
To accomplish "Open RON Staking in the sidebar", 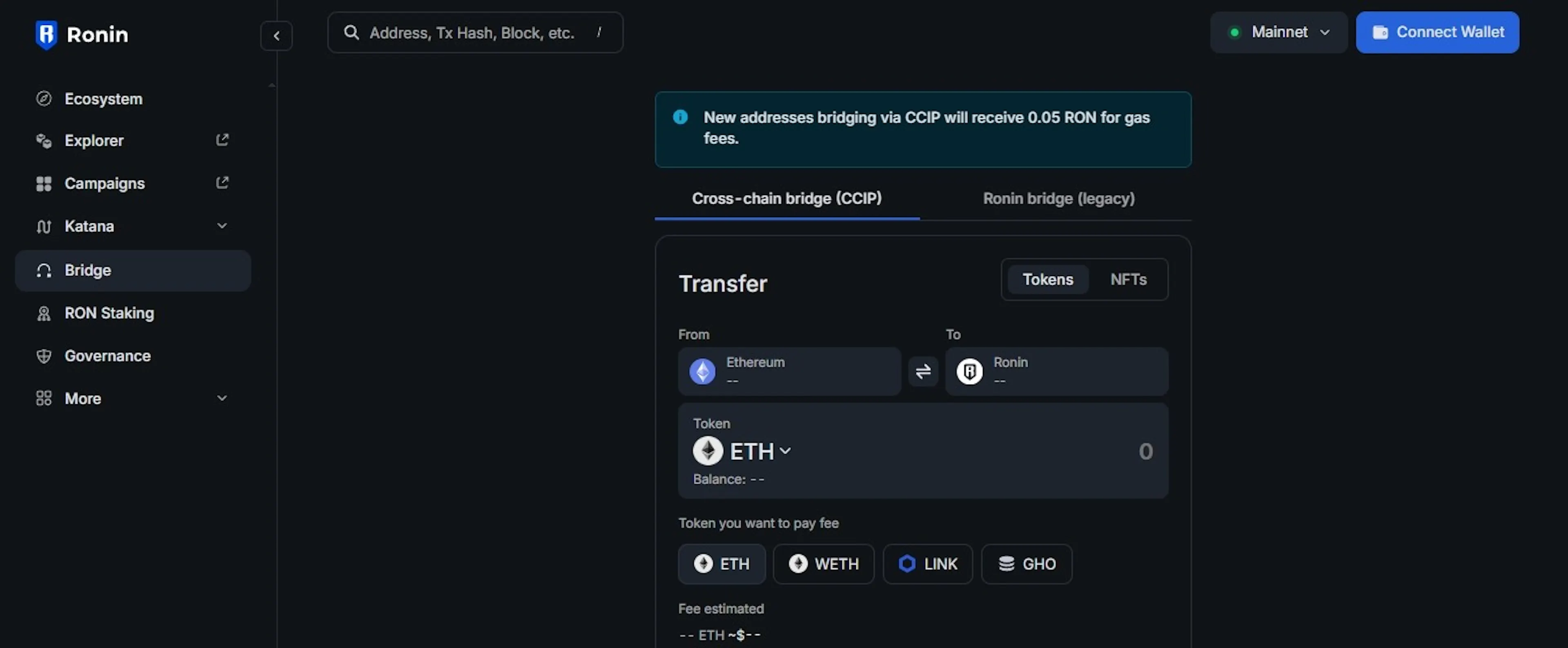I will tap(133, 313).
